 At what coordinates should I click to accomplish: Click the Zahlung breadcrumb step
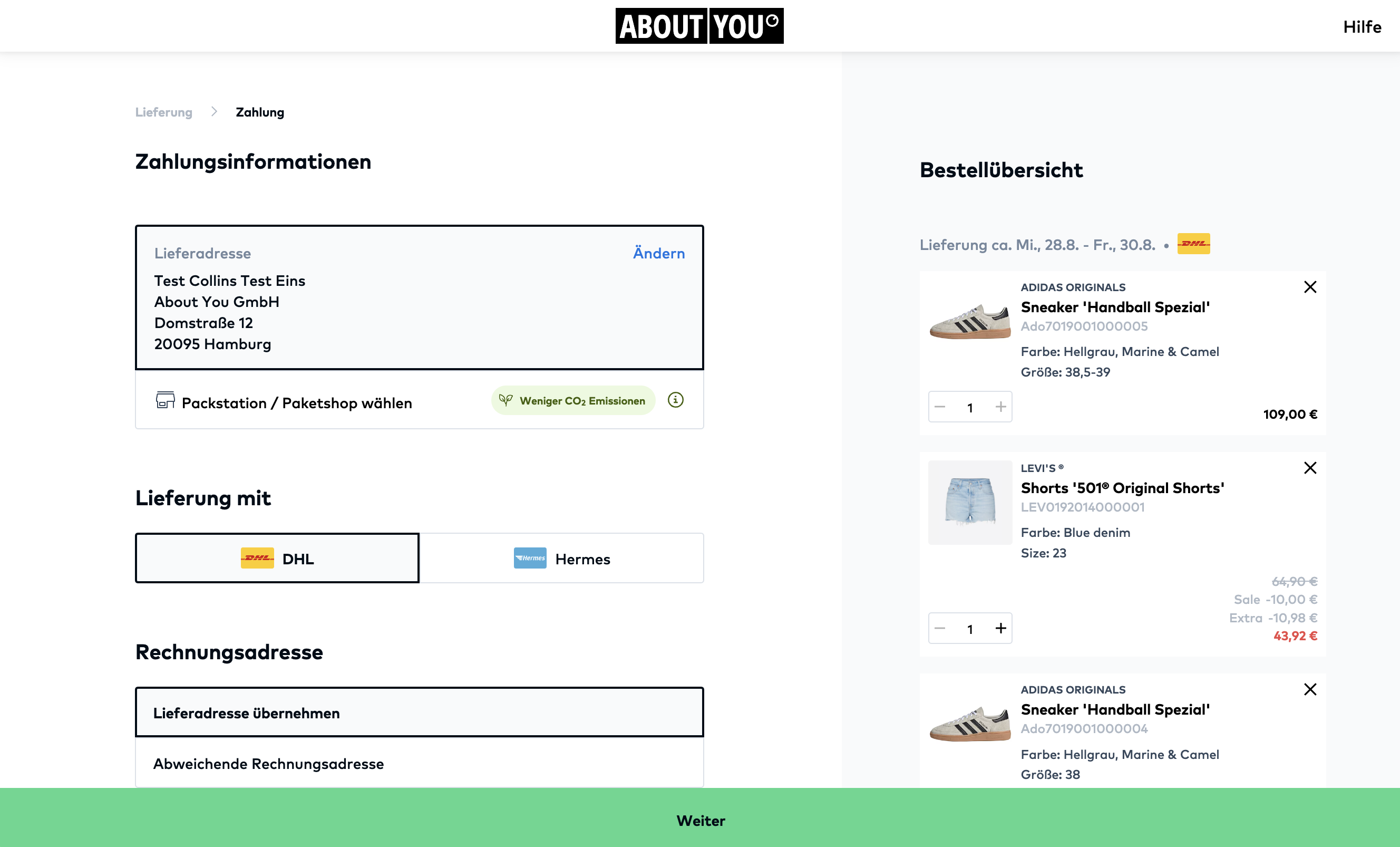pos(260,112)
